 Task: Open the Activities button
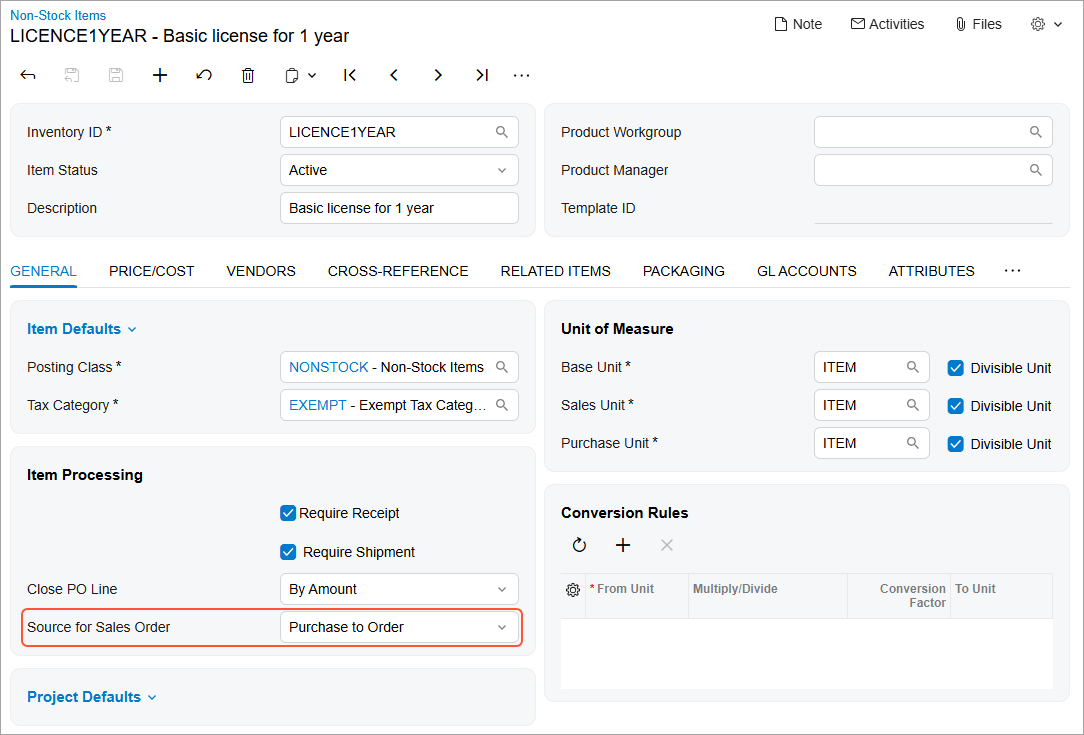887,24
